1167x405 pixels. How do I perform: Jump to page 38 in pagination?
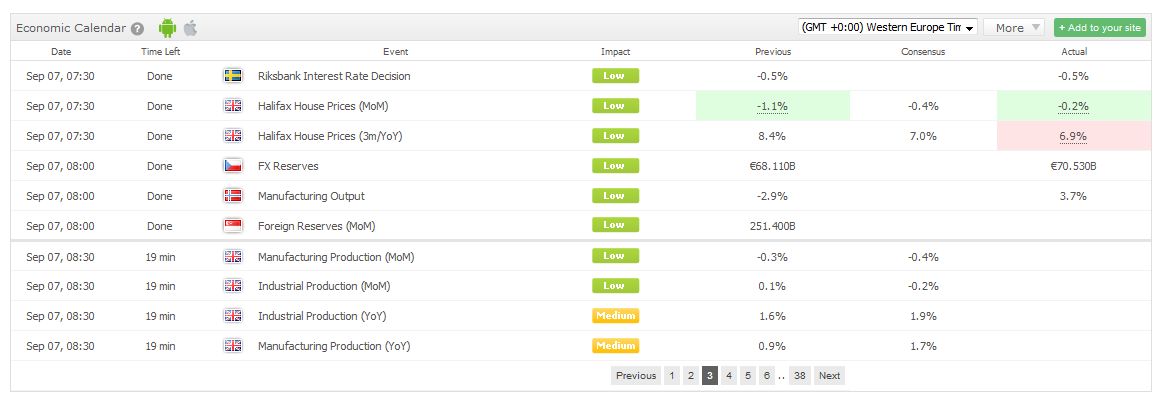[799, 376]
